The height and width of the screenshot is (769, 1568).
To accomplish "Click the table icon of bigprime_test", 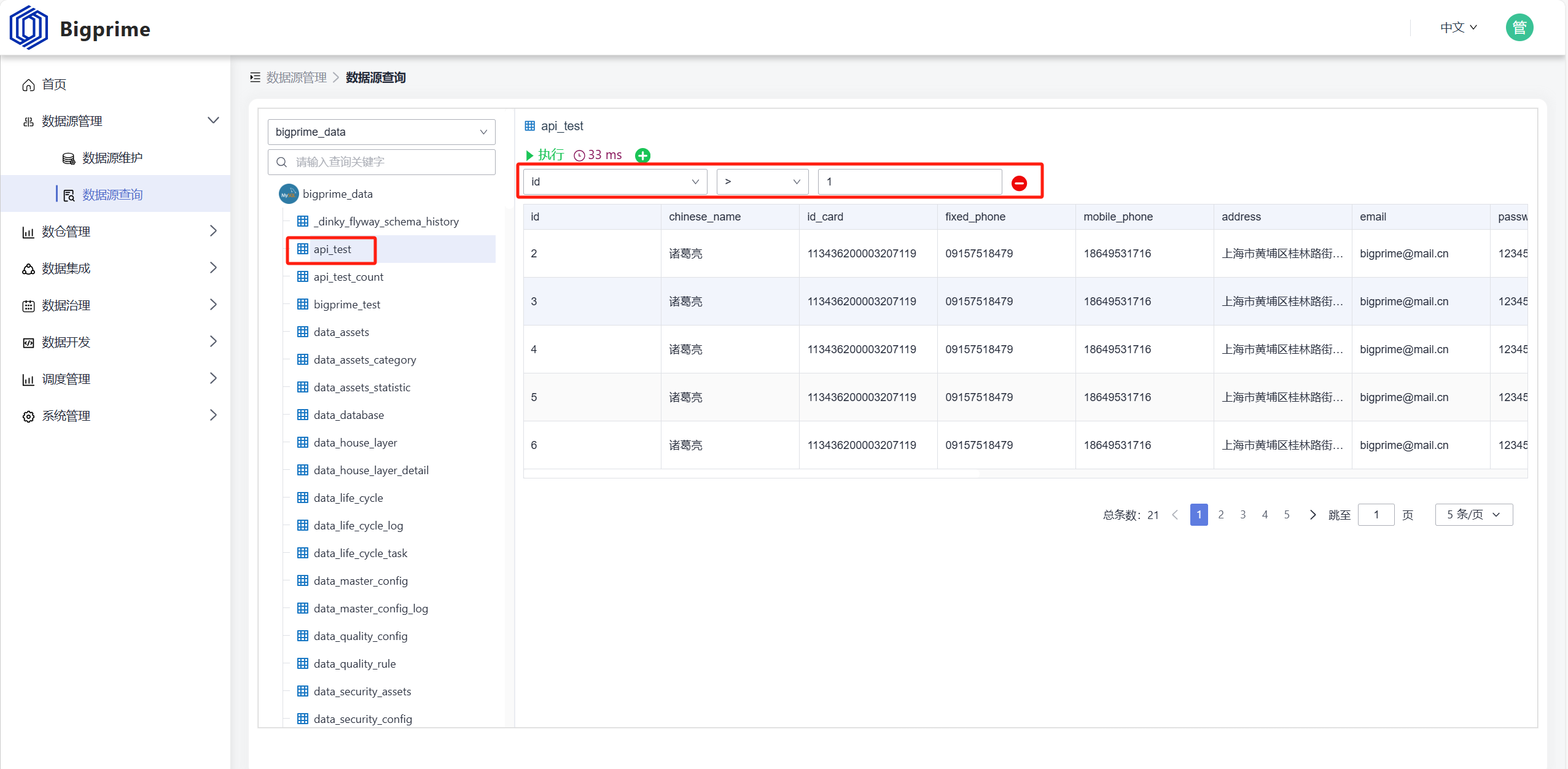I will [x=303, y=305].
